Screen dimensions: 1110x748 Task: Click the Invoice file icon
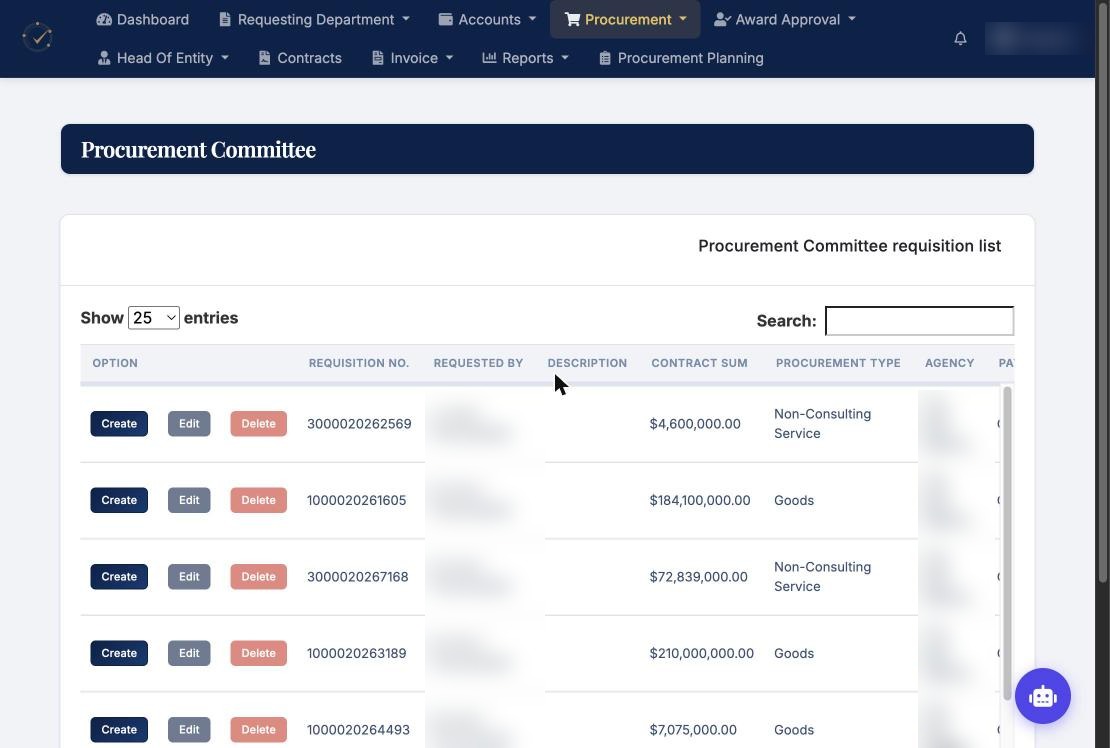(x=378, y=58)
